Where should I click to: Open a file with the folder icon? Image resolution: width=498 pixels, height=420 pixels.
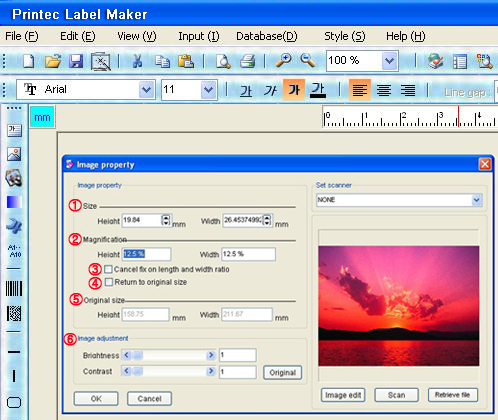pos(53,61)
